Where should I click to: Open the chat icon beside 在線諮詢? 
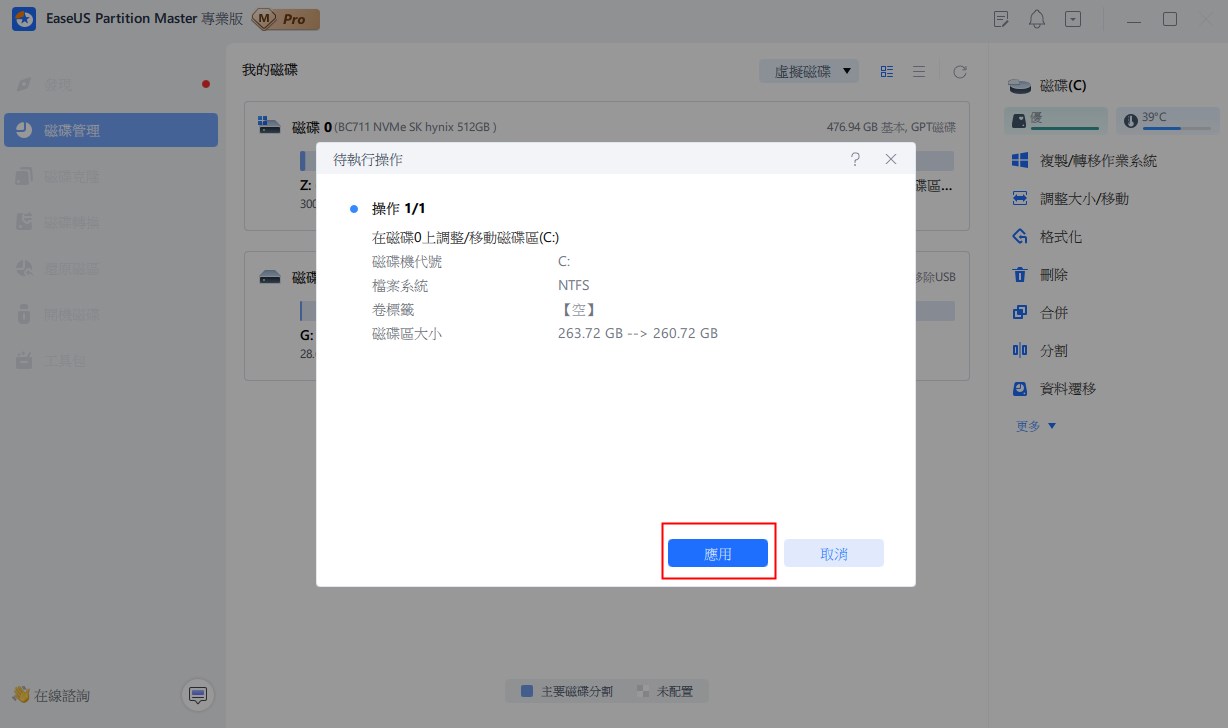[198, 694]
